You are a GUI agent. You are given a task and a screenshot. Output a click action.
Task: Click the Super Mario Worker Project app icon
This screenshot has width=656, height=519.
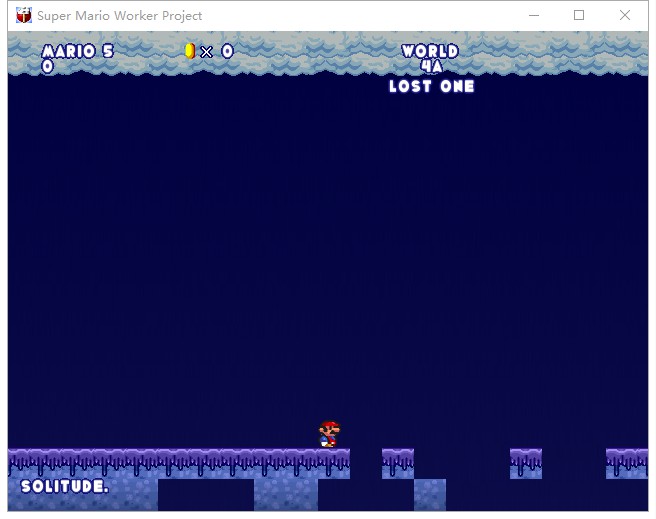tap(24, 15)
